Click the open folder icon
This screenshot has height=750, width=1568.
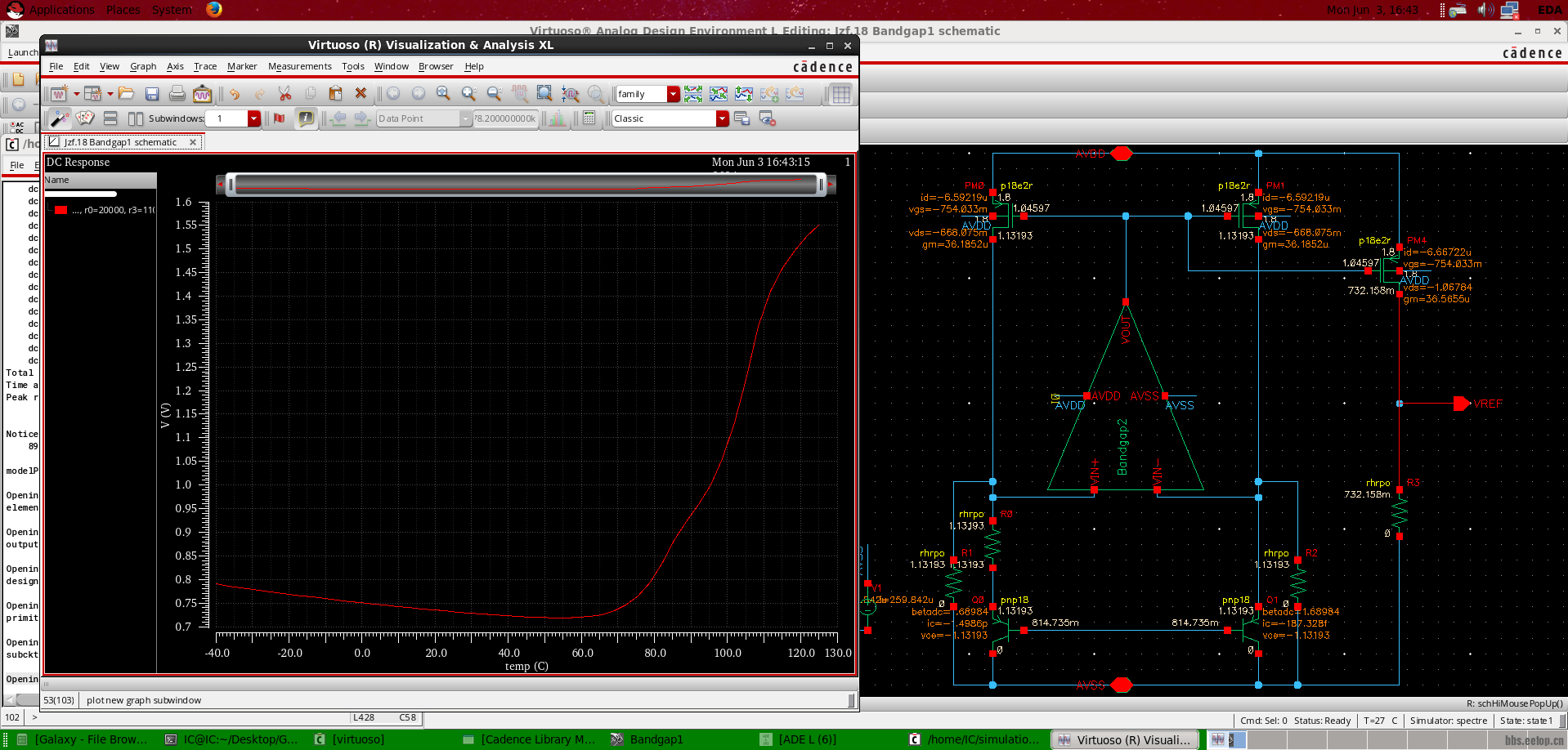tap(126, 94)
